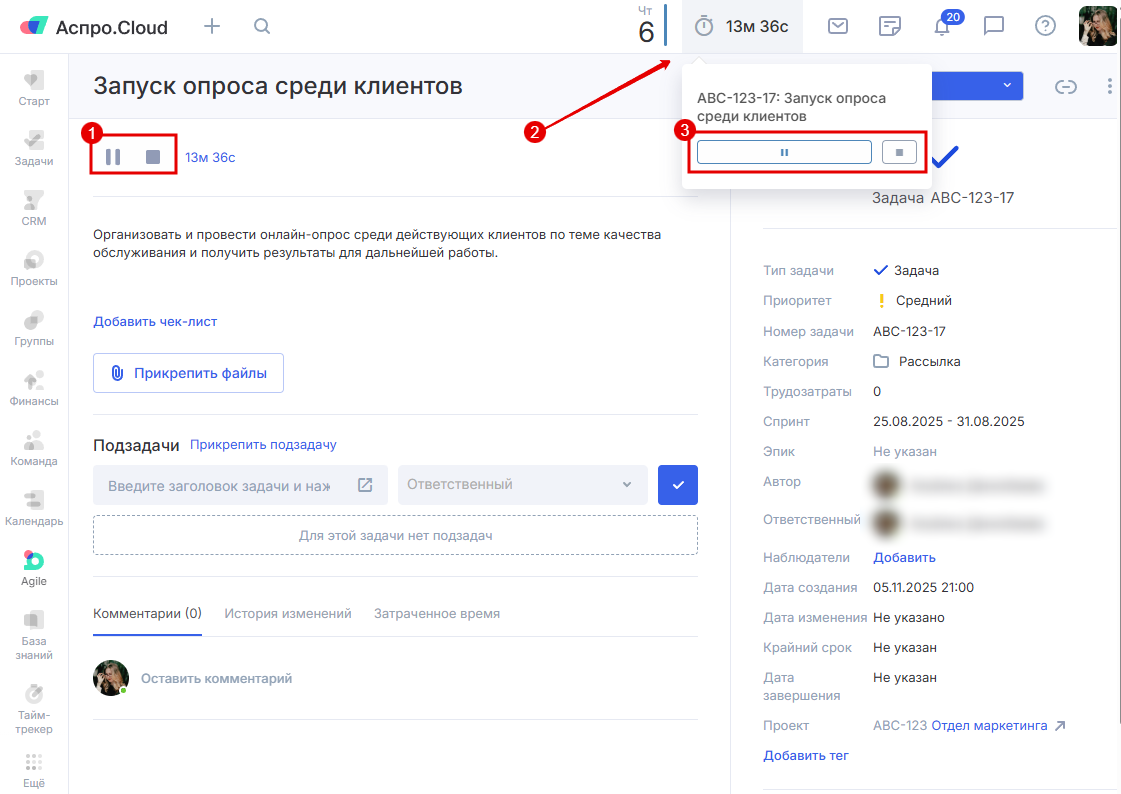
Task: Confirm subtask with blue checkmark button
Action: pyautogui.click(x=678, y=485)
